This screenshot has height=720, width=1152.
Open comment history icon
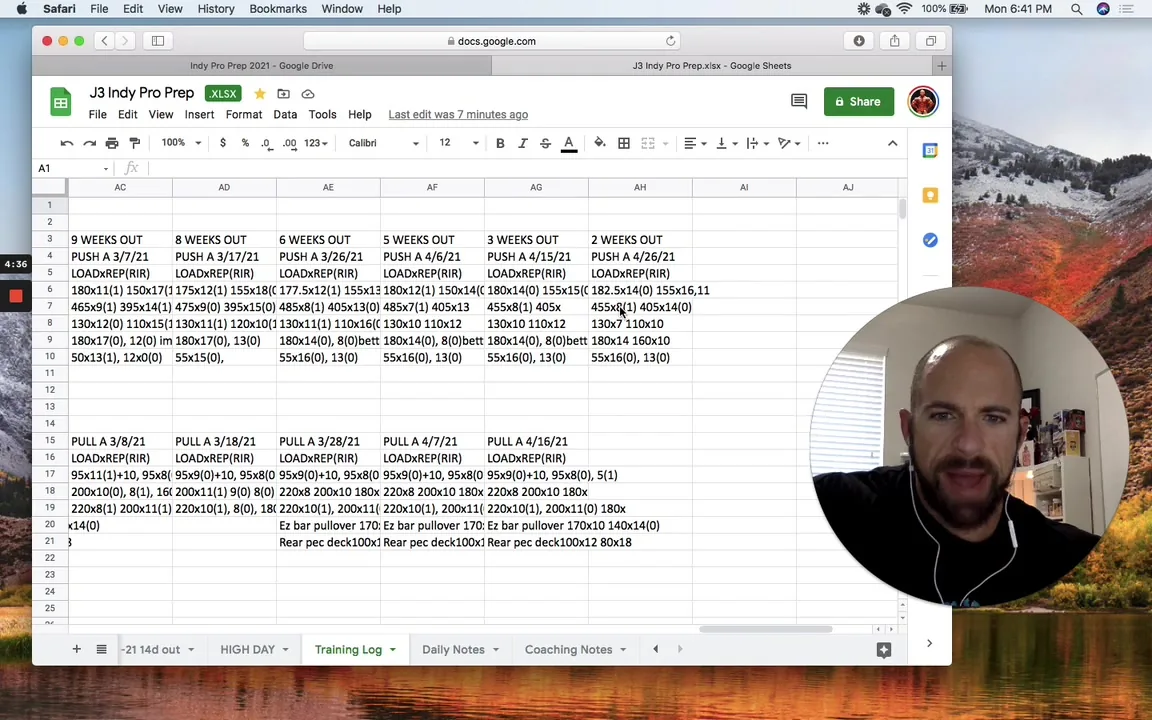tap(799, 101)
